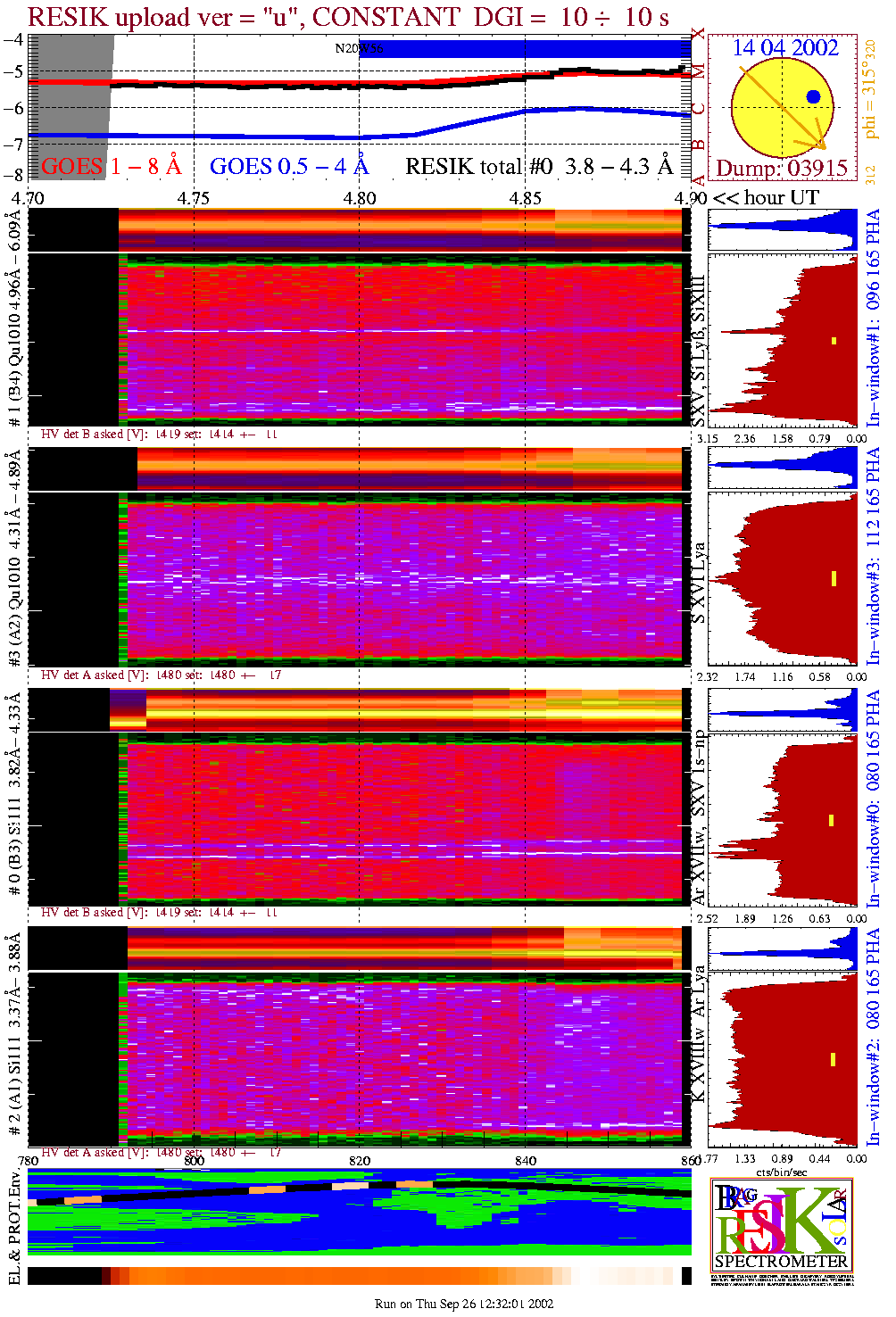Click the orange gradient color bar at the bottom

pyautogui.click(x=357, y=1275)
